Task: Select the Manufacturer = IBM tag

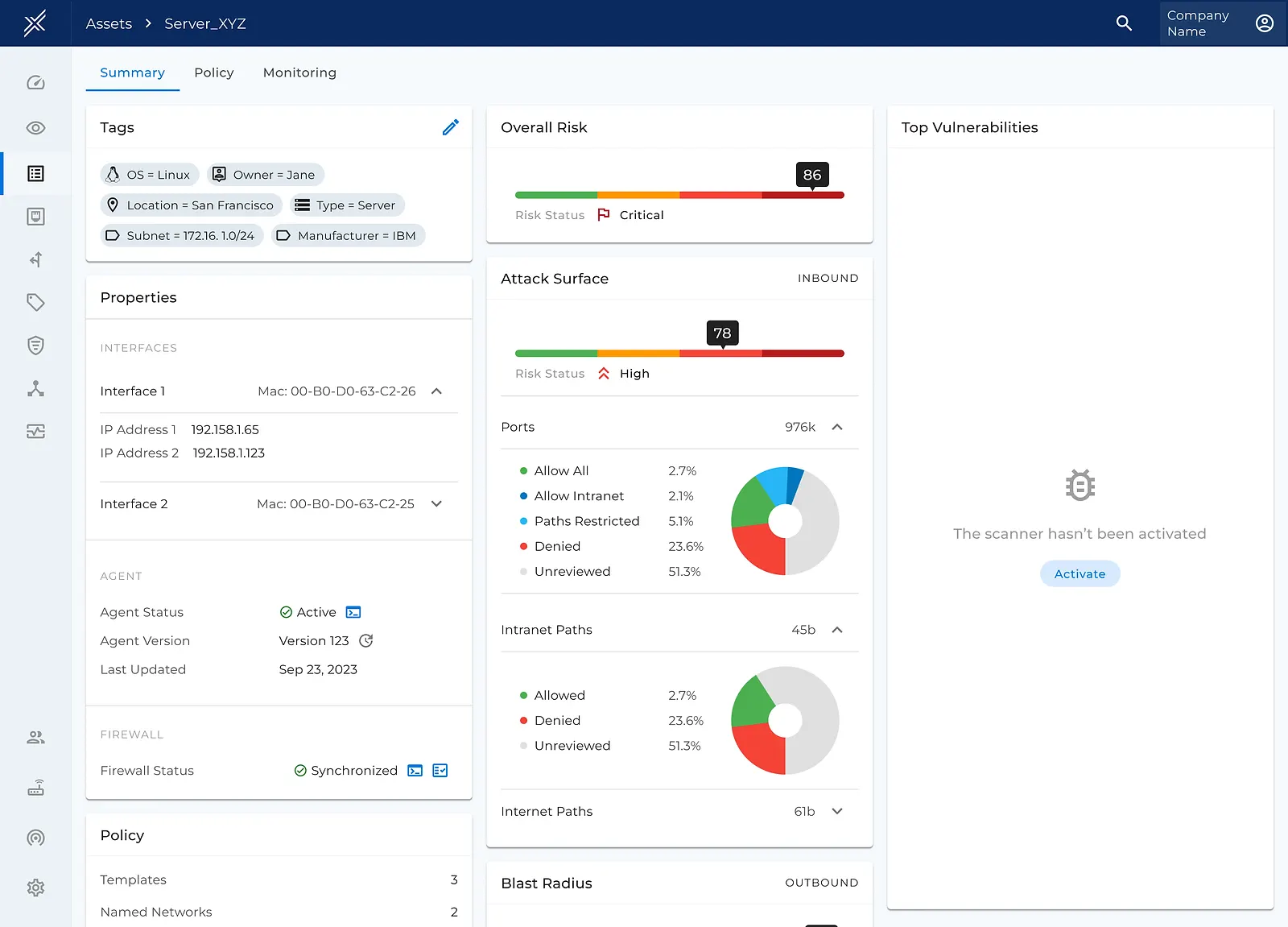Action: pyautogui.click(x=348, y=236)
